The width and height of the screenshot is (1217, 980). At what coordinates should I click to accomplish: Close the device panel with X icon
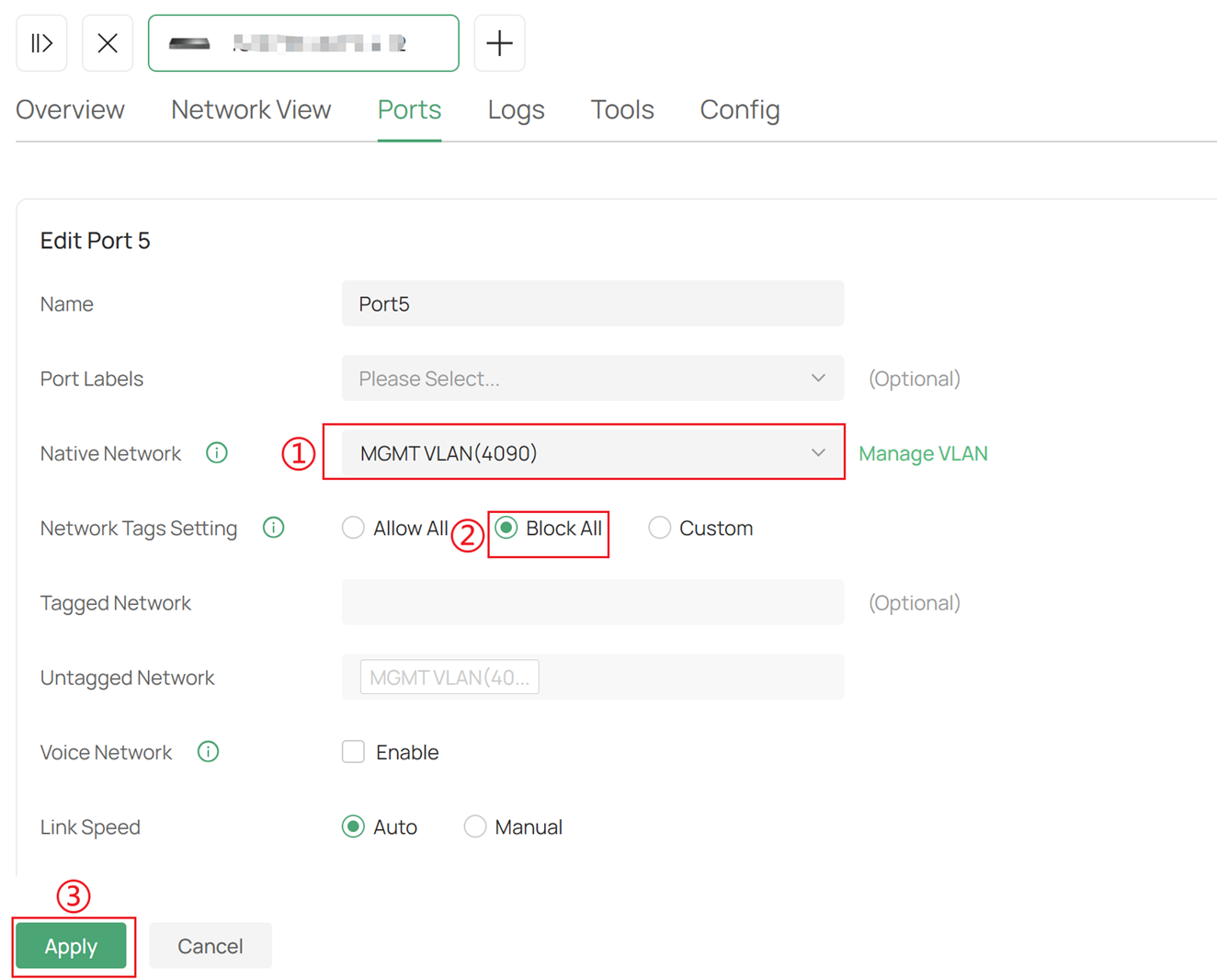coord(108,43)
